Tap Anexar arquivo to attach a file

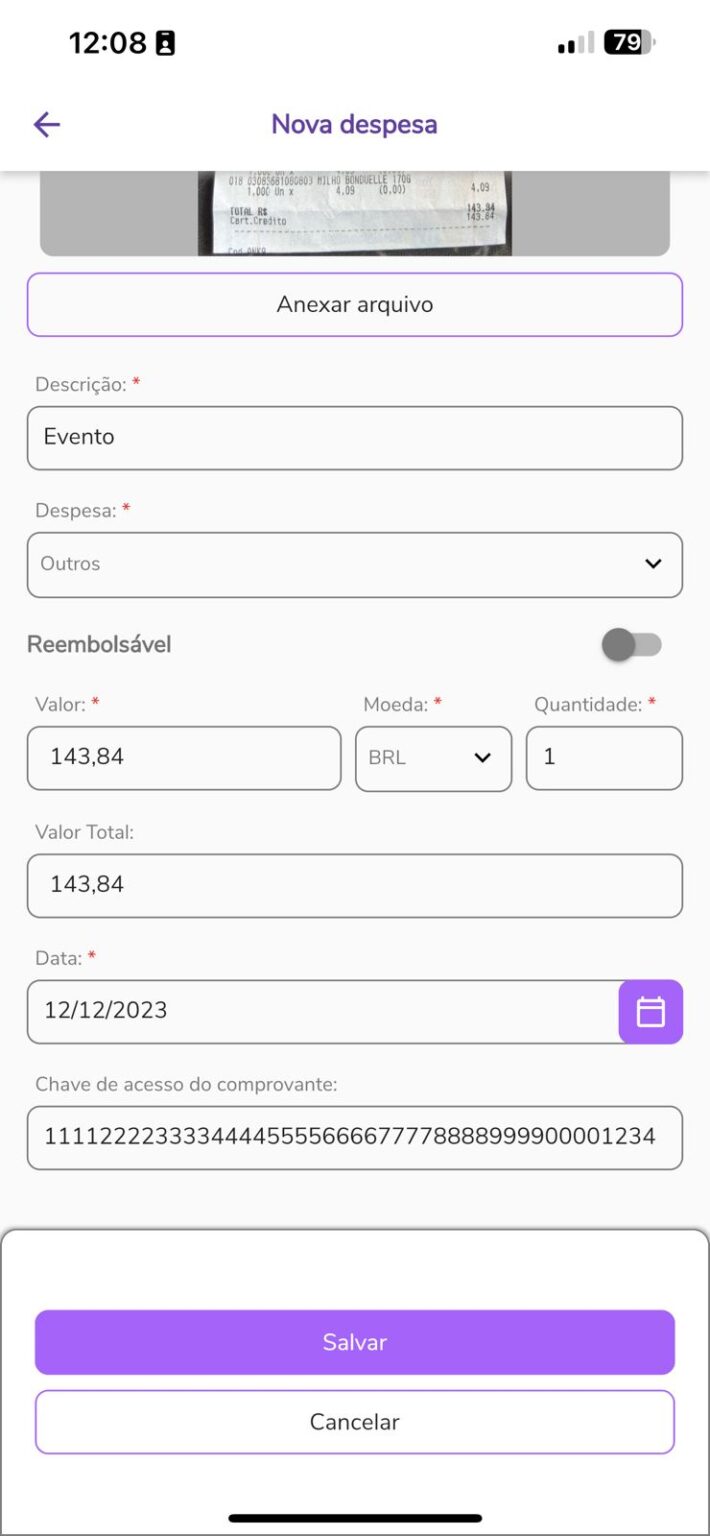click(355, 305)
